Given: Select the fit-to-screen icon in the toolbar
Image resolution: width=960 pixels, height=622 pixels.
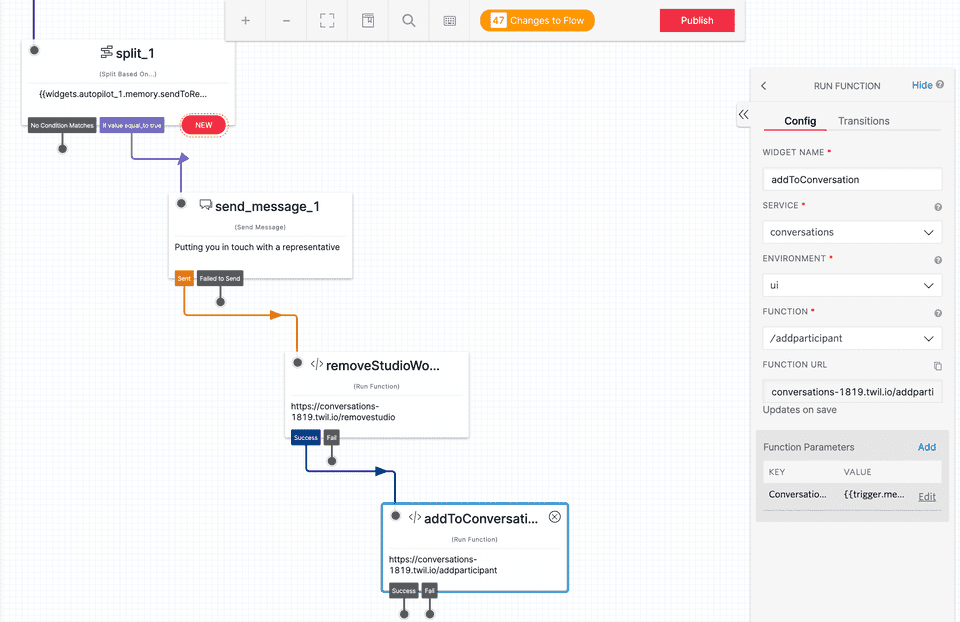Looking at the screenshot, I should (x=327, y=20).
